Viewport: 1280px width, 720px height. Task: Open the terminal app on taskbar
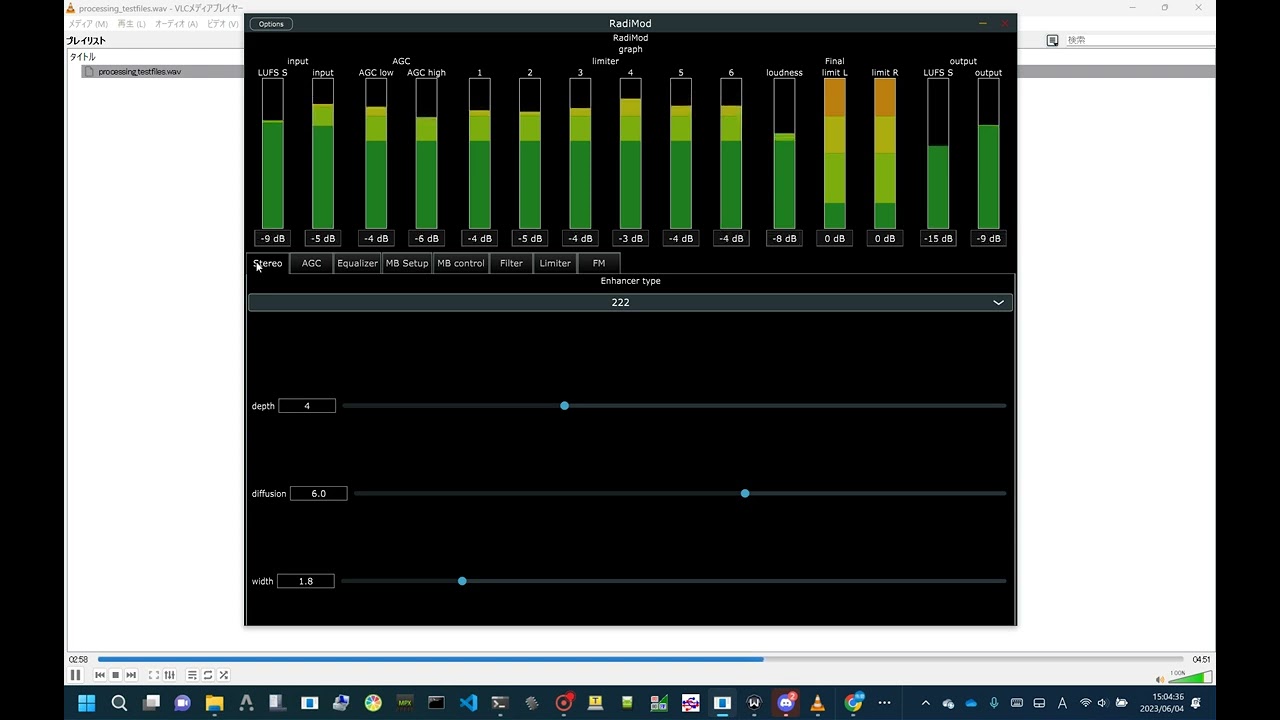click(500, 703)
